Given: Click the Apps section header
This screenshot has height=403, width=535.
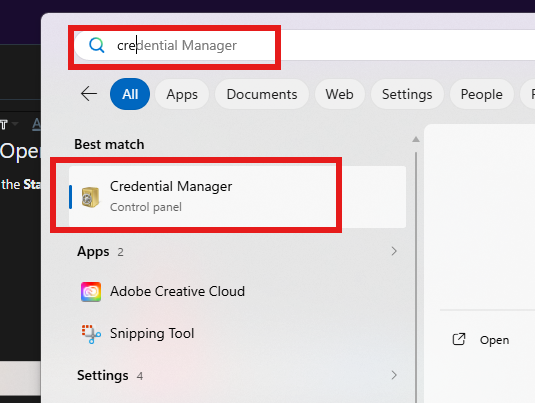Looking at the screenshot, I should [x=93, y=252].
